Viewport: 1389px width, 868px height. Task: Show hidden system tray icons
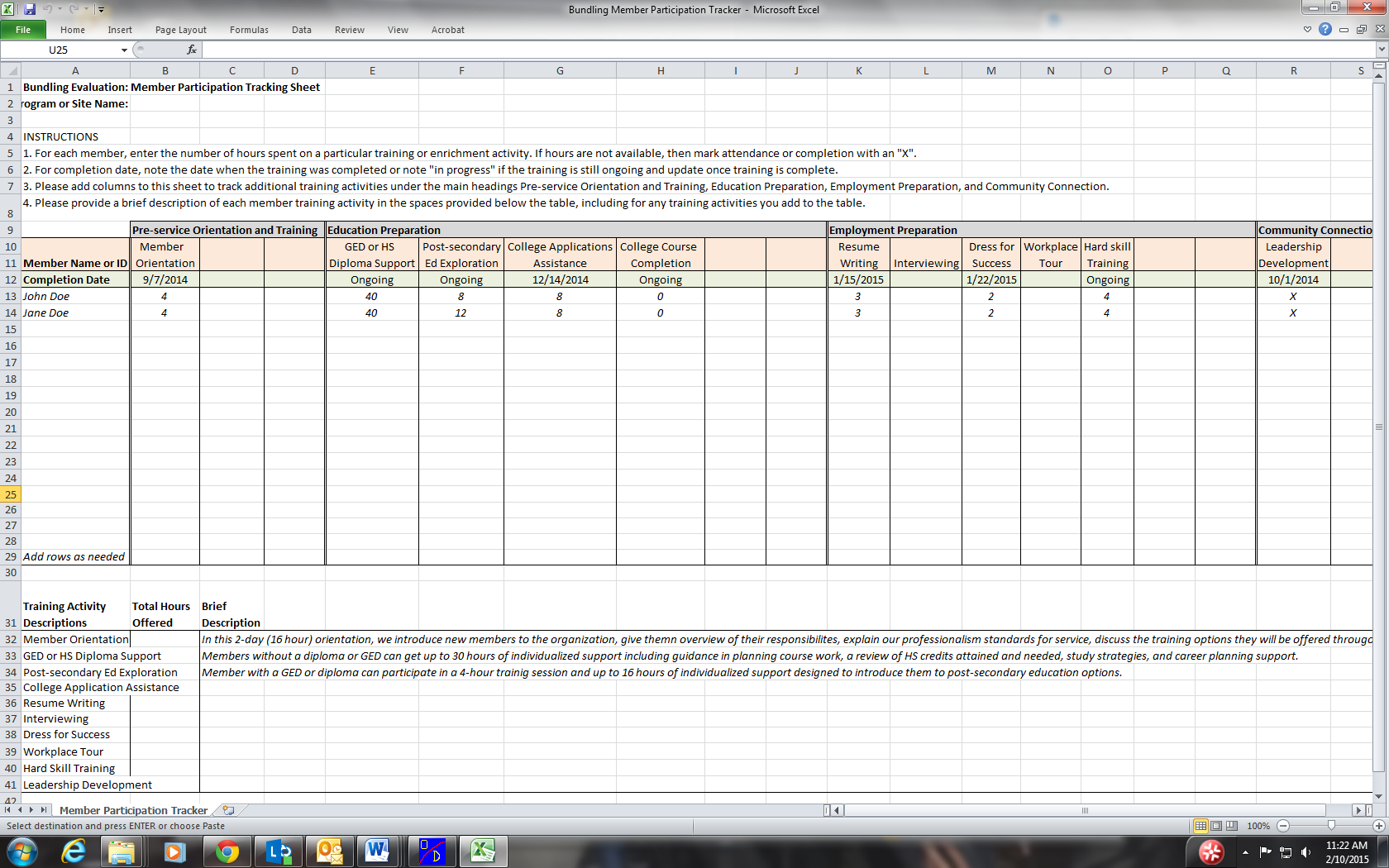1245,852
